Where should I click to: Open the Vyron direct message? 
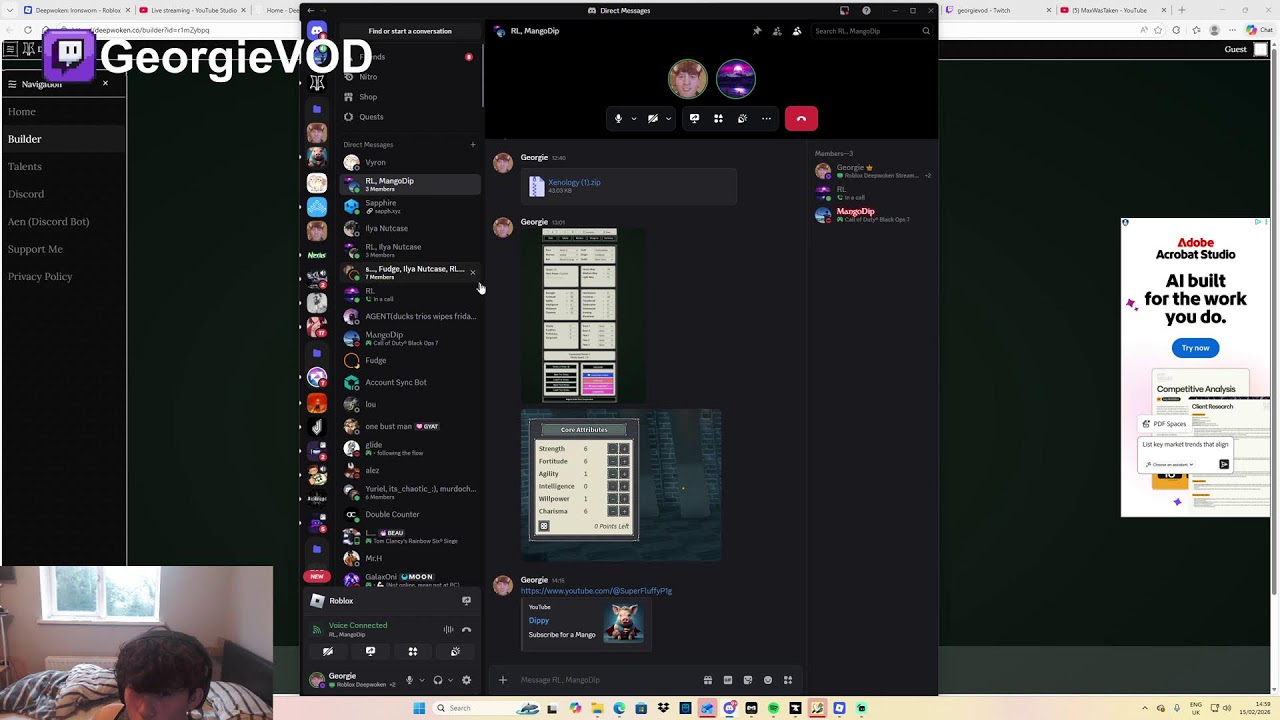click(410, 162)
